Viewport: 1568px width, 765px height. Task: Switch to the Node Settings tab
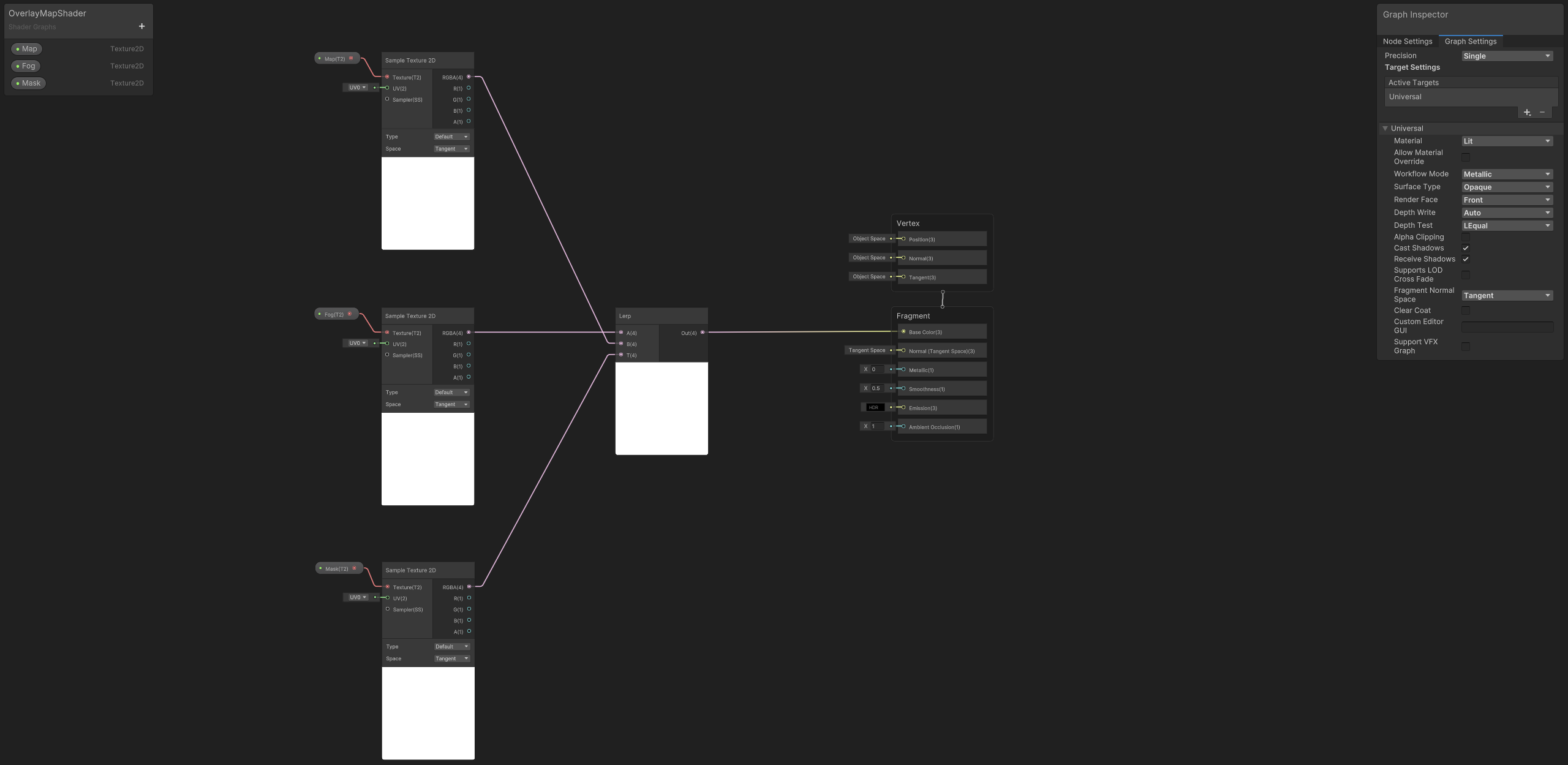[1407, 42]
